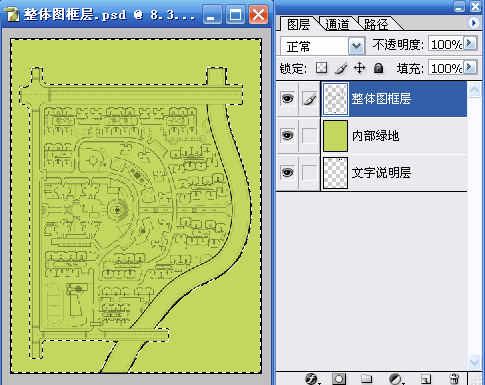Screen dimensions: 485x385
Task: Click the lock image pixels brush icon
Action: point(341,68)
